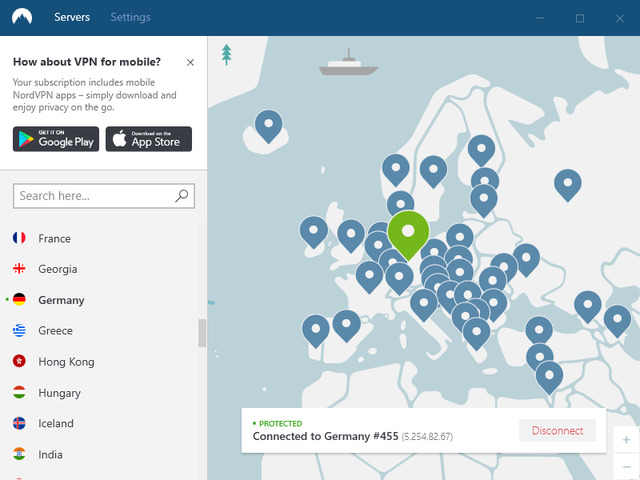Click the country list scrollbar thumb
The image size is (640, 480).
pos(202,333)
